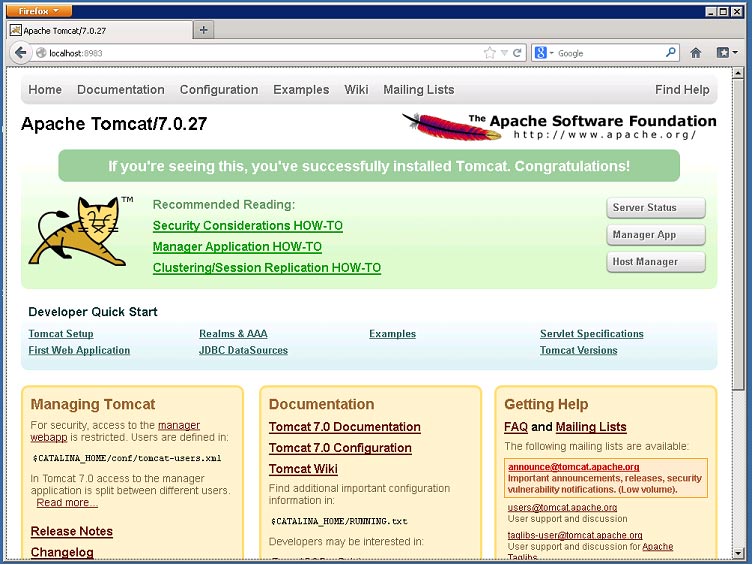Screen dimensions: 753x565
Task: Open the manager webapp link
Action: tap(179, 425)
